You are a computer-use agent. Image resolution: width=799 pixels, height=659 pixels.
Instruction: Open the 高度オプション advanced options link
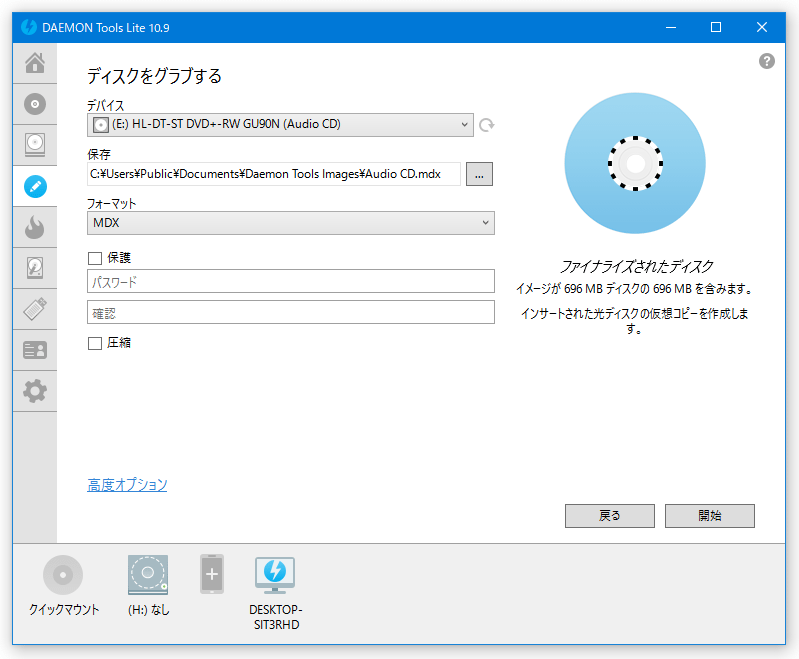coord(127,485)
